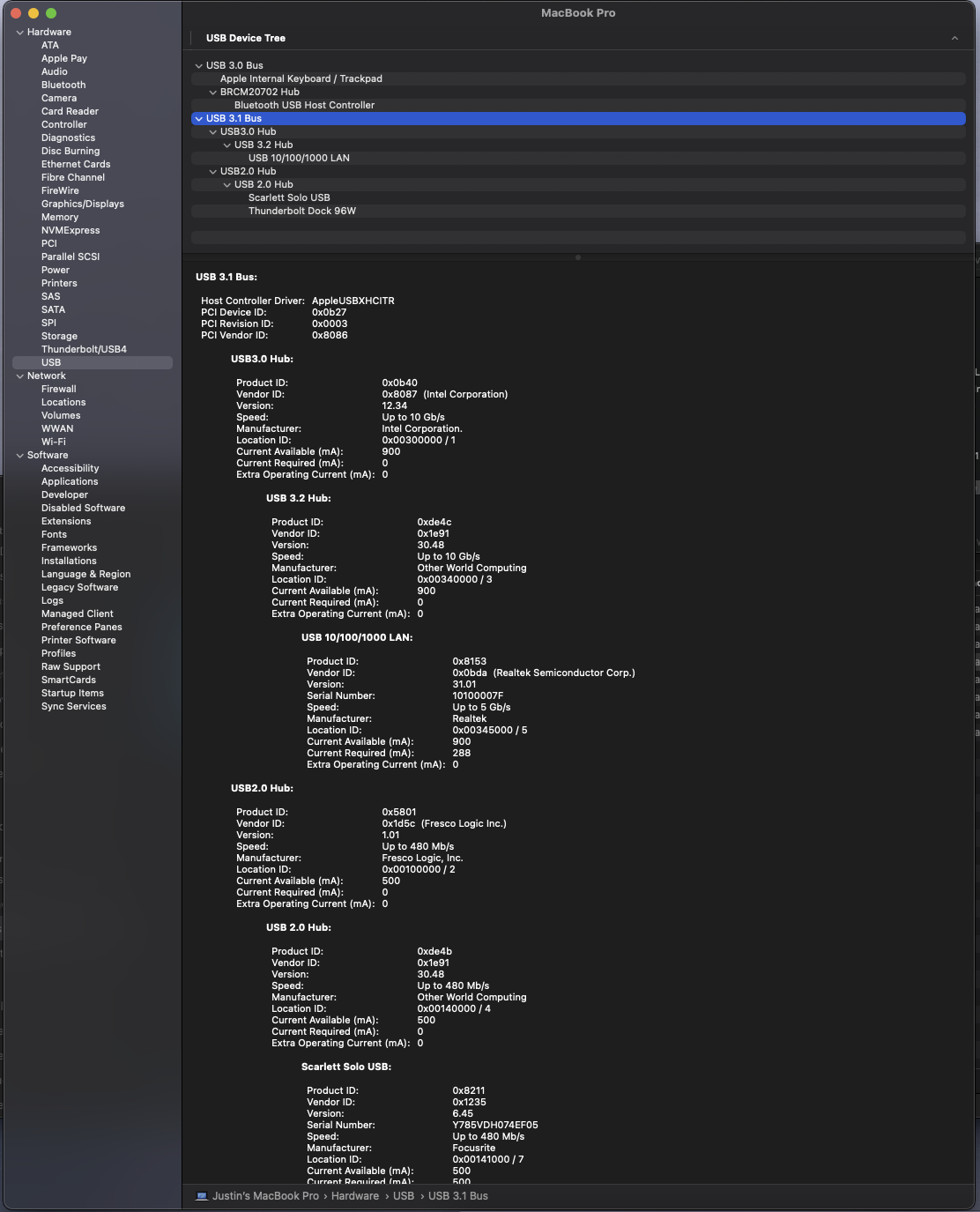Select Printers in sidebar
The height and width of the screenshot is (1212, 980).
(59, 284)
